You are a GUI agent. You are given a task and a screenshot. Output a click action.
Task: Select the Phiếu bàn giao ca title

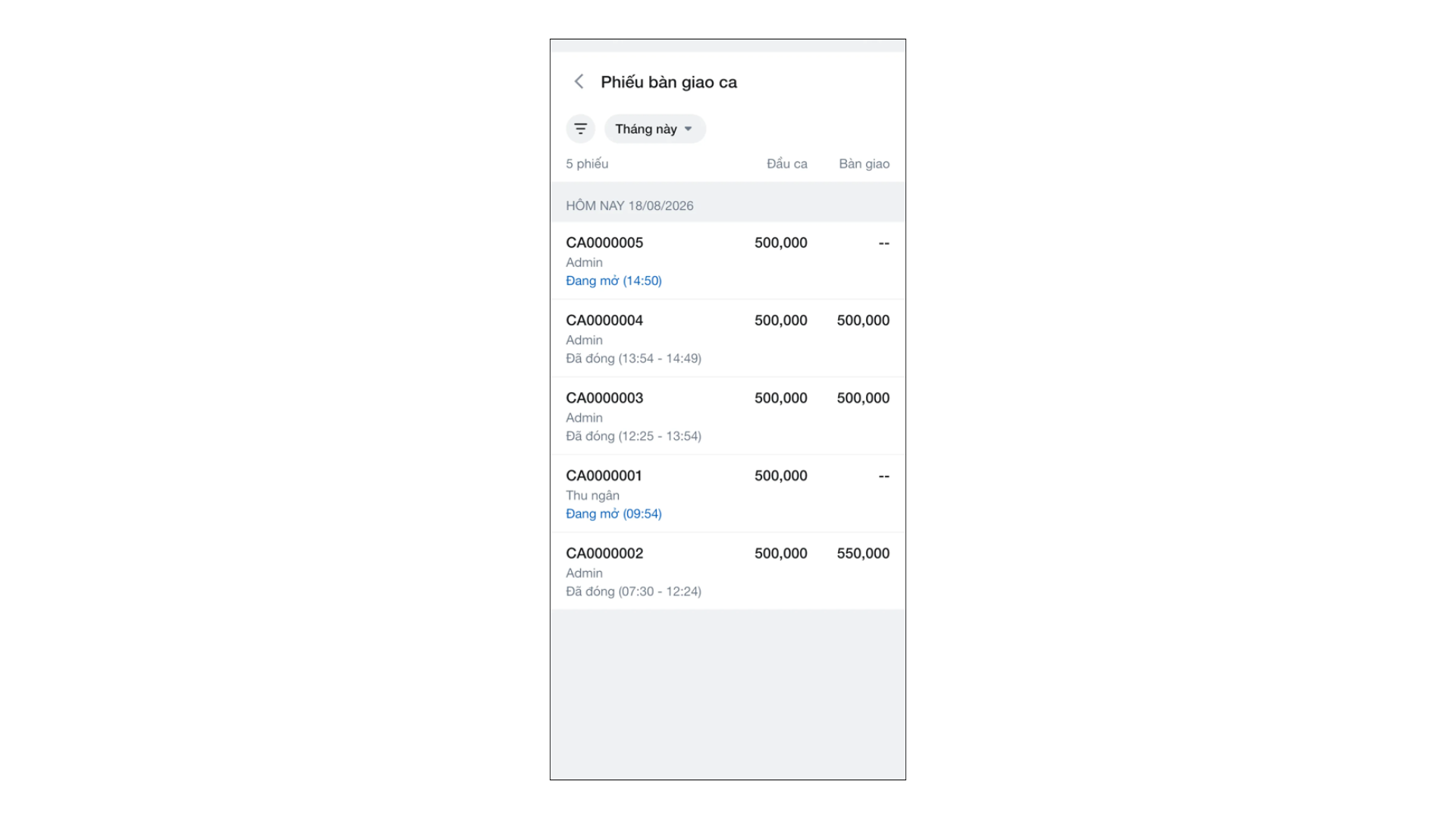(x=669, y=82)
